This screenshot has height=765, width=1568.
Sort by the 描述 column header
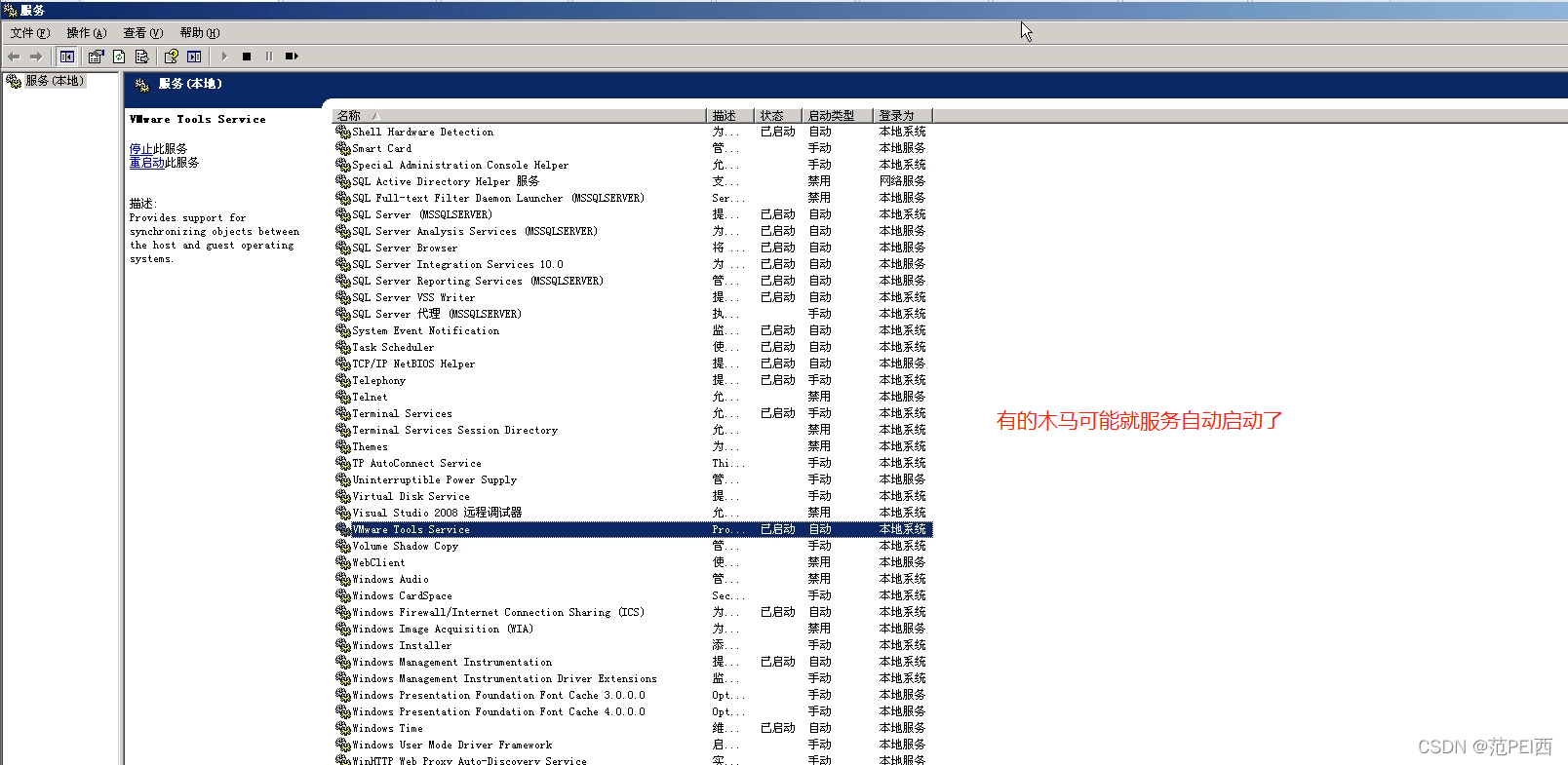coord(730,115)
